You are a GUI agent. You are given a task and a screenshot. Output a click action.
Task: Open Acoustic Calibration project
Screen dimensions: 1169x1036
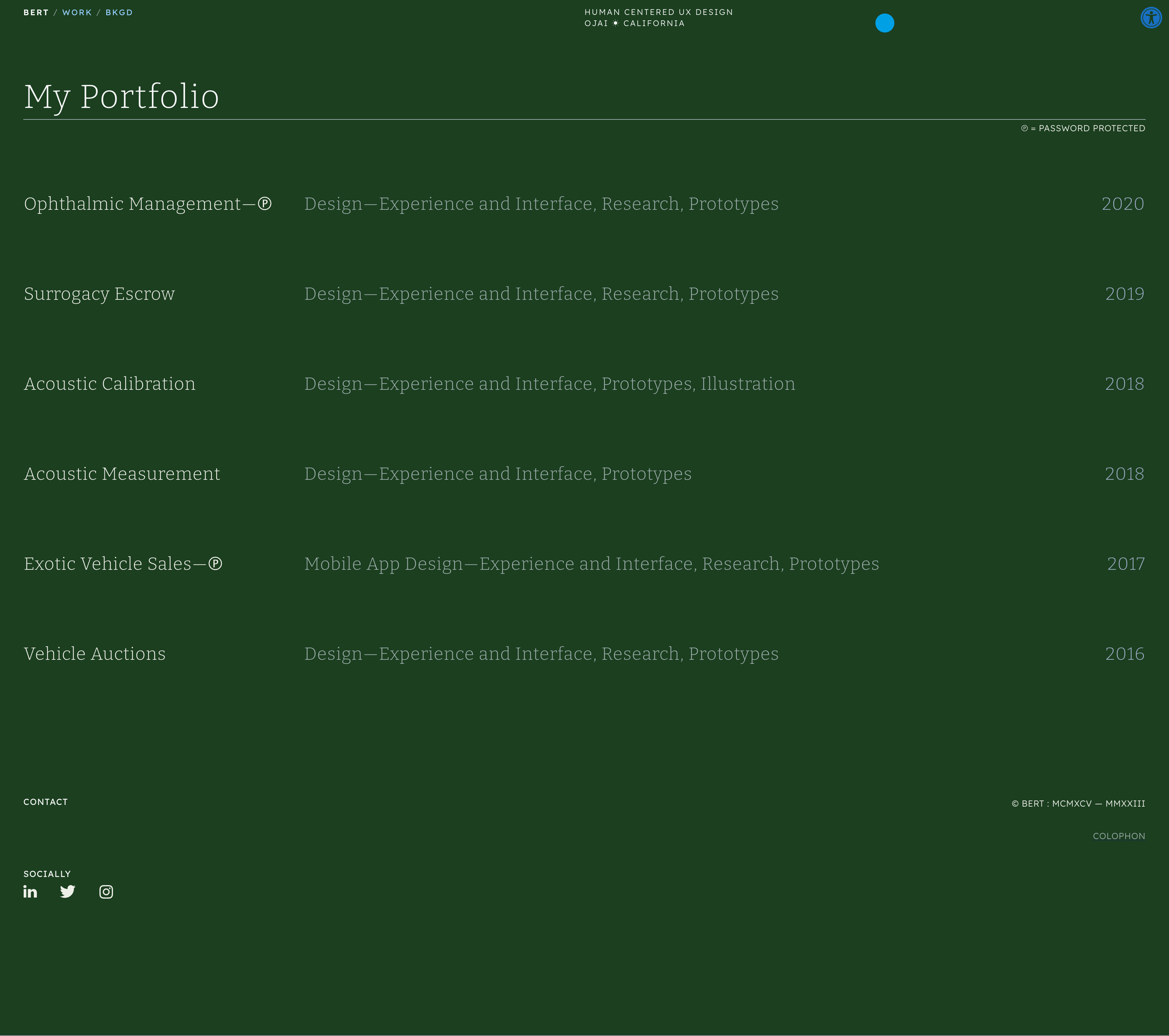109,383
